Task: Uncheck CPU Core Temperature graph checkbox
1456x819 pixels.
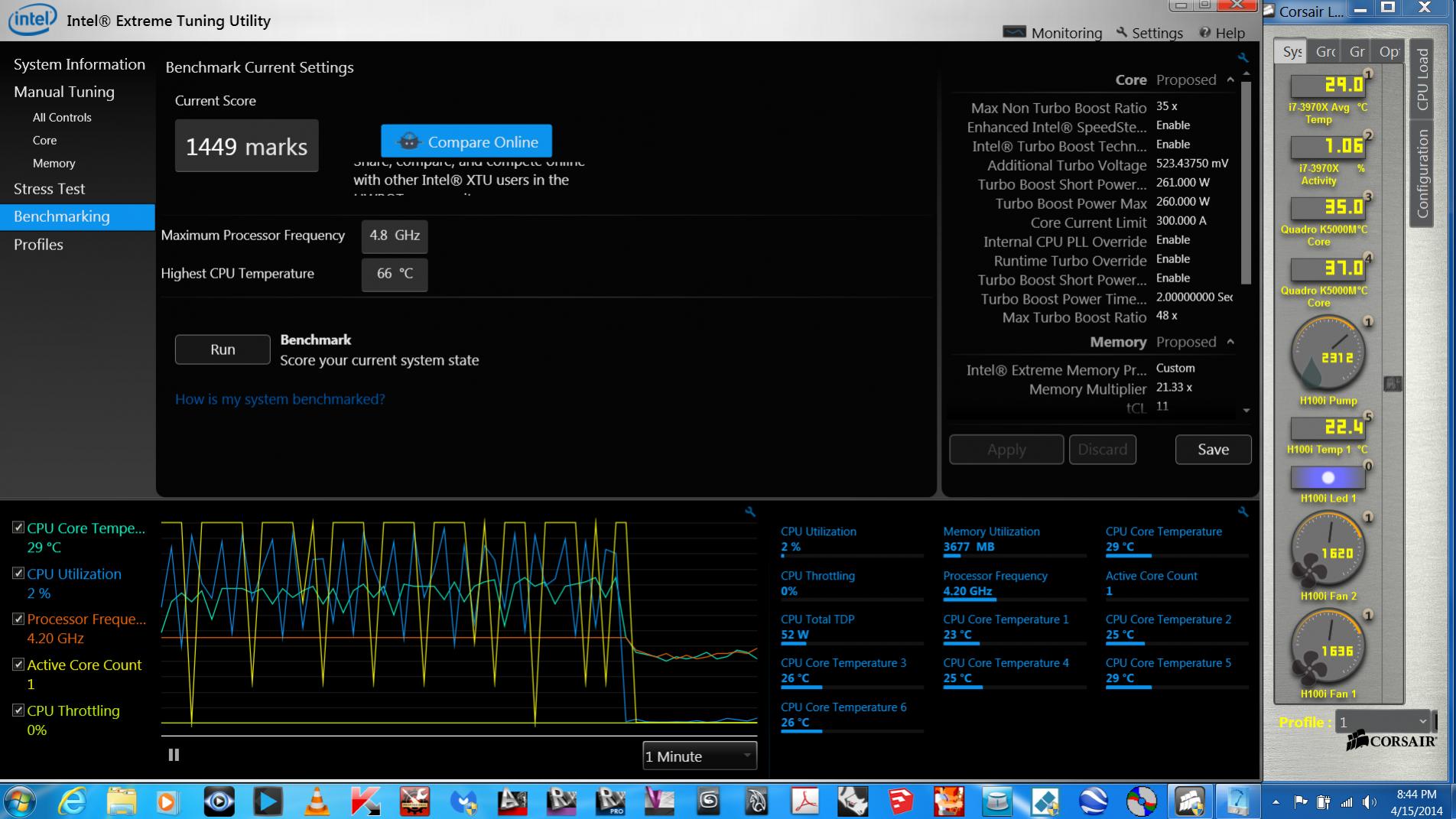Action: pyautogui.click(x=18, y=528)
